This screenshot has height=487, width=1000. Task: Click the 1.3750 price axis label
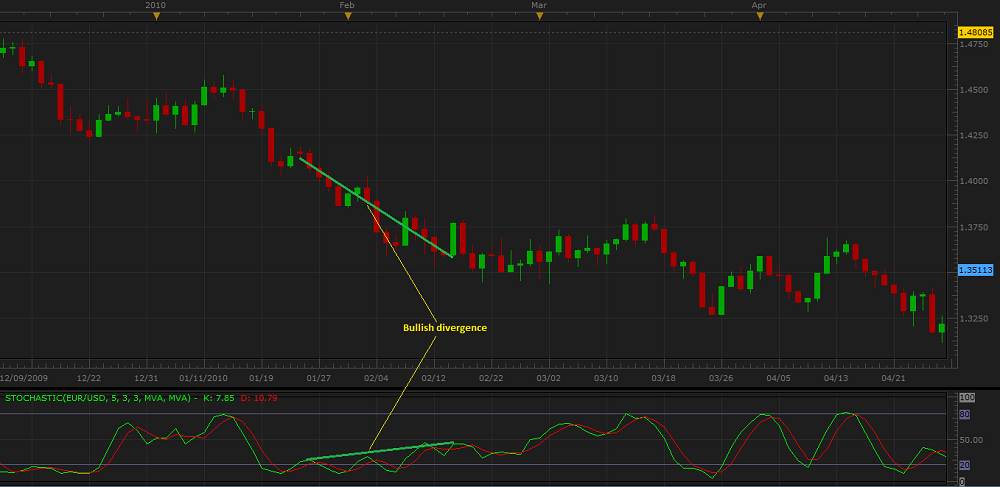[x=974, y=228]
